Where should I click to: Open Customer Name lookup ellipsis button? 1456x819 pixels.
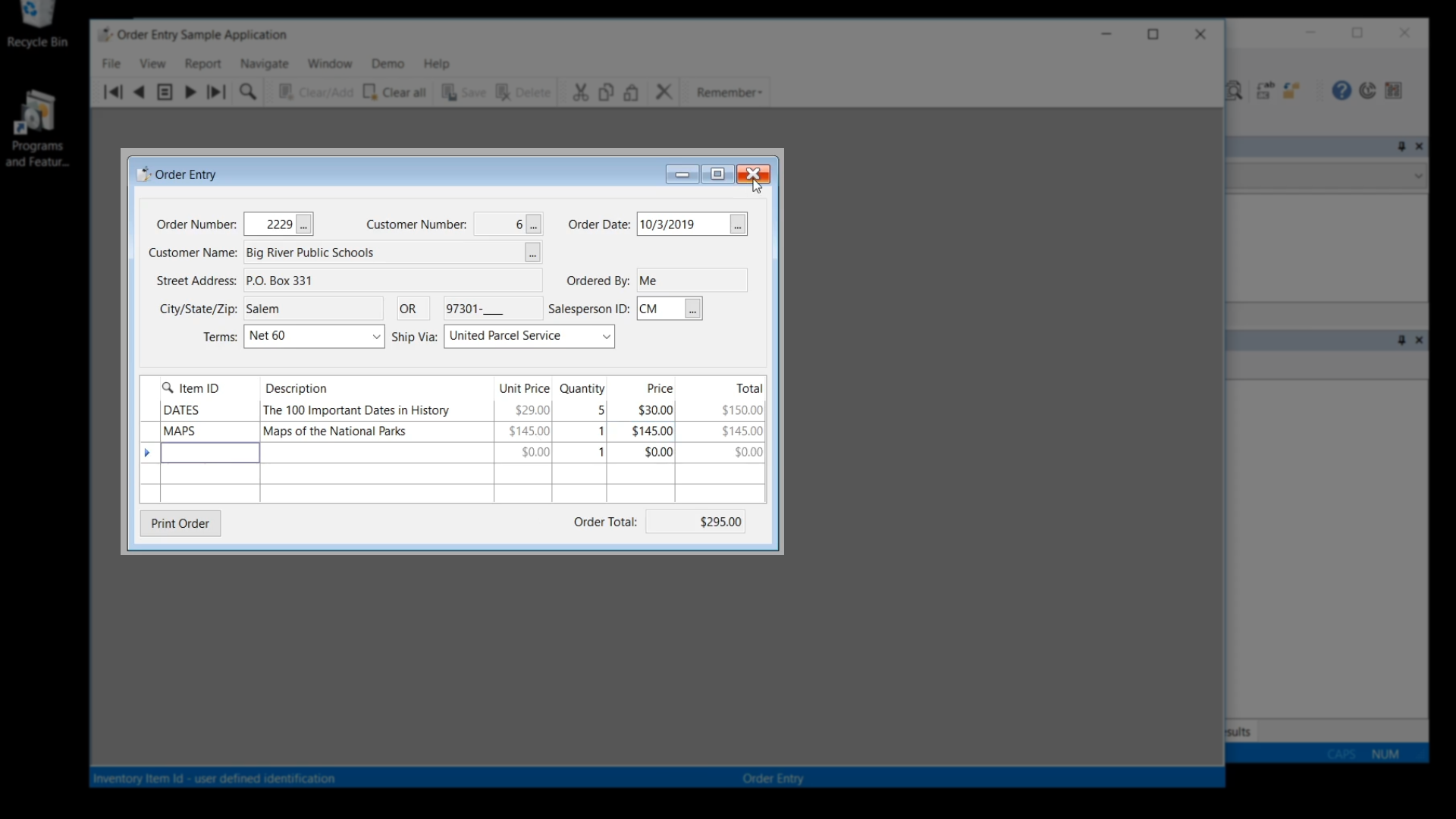coord(532,253)
